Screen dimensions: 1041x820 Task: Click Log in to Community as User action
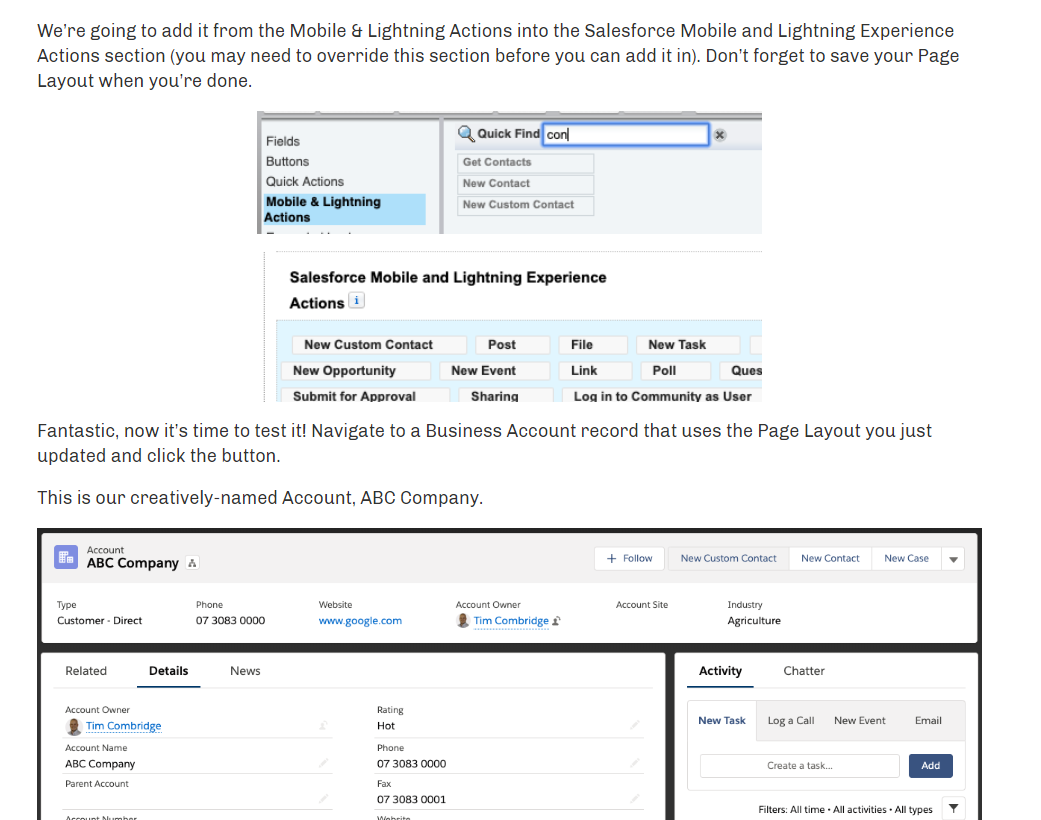point(663,396)
